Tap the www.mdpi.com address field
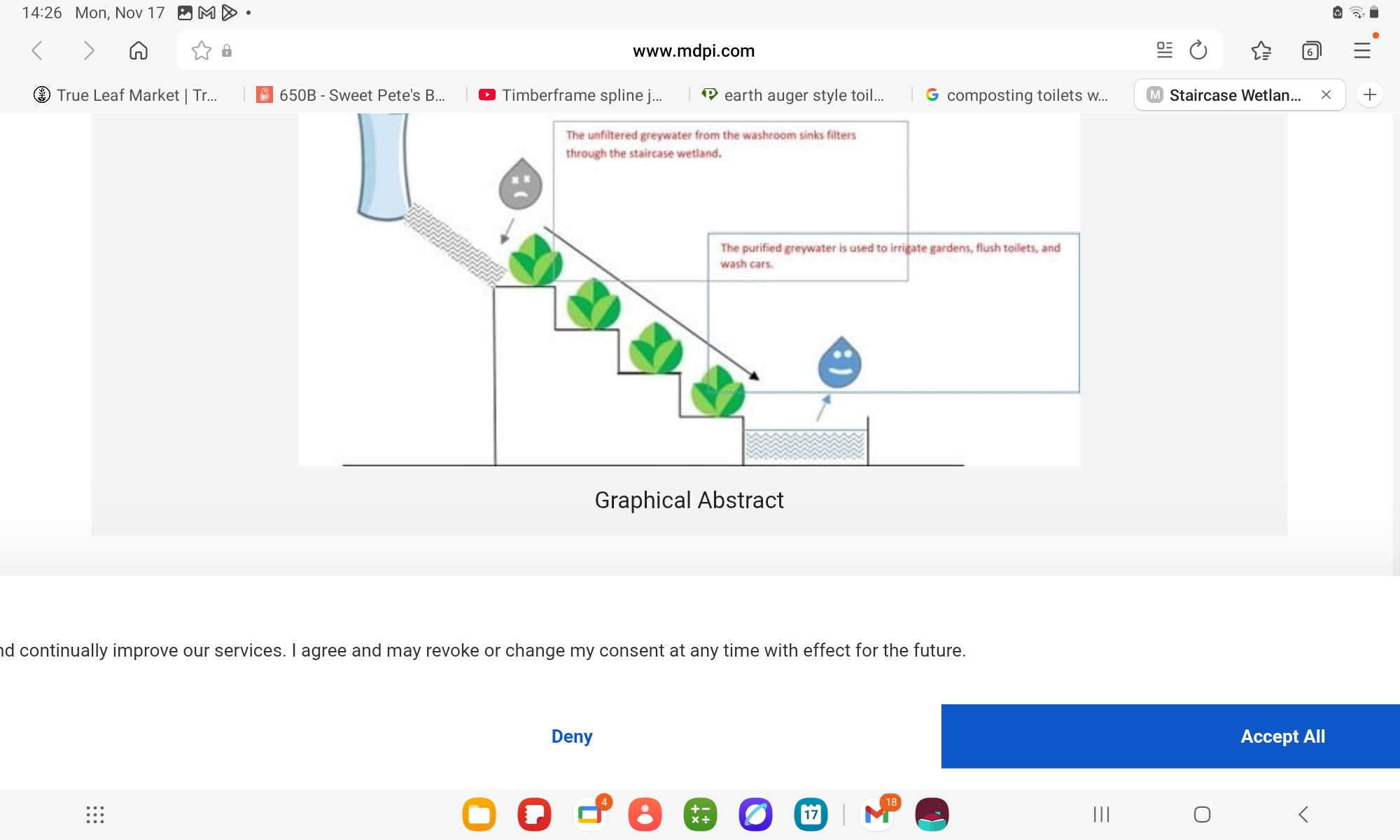 [693, 50]
